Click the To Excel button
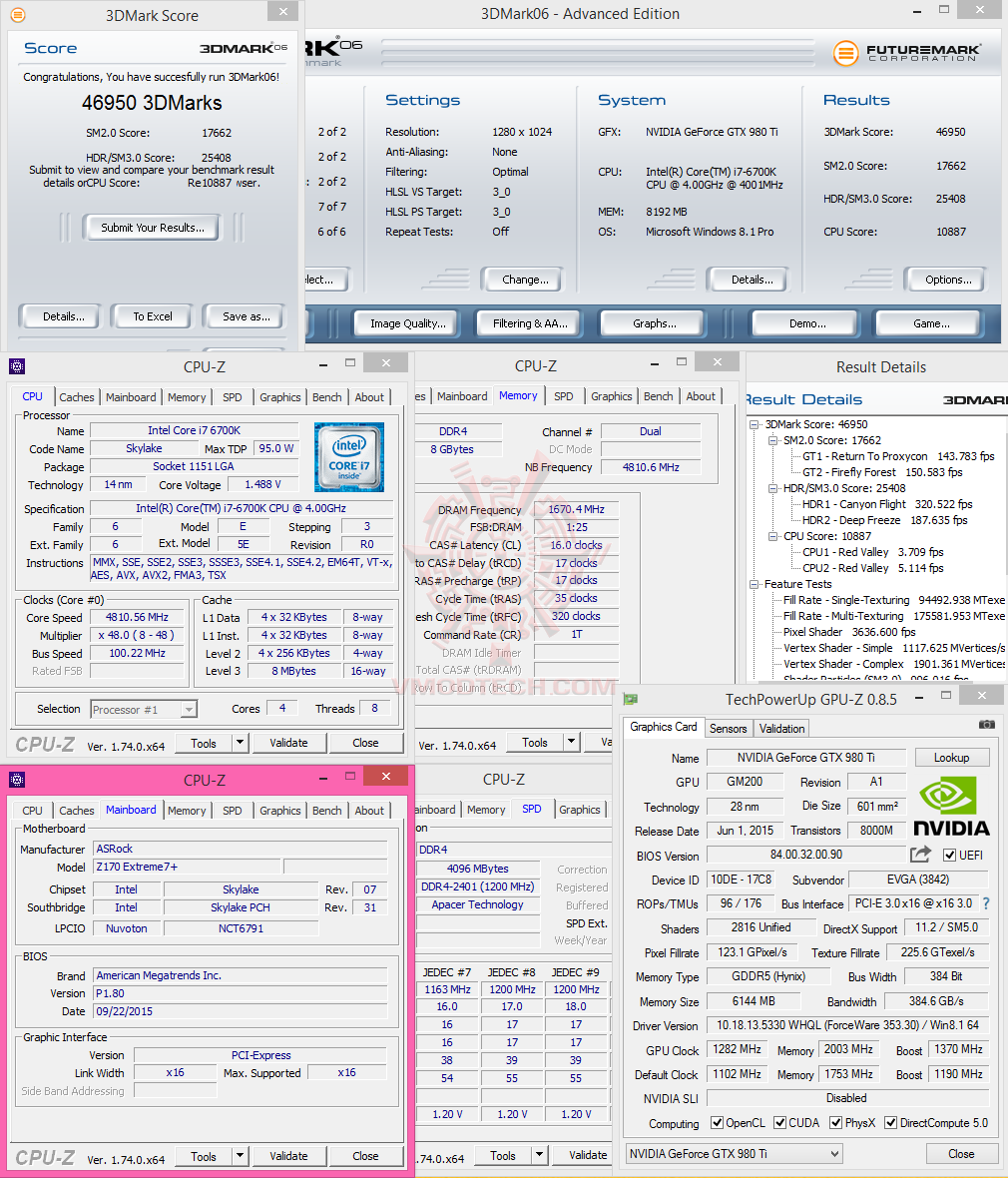The image size is (1008, 1178). [x=153, y=316]
